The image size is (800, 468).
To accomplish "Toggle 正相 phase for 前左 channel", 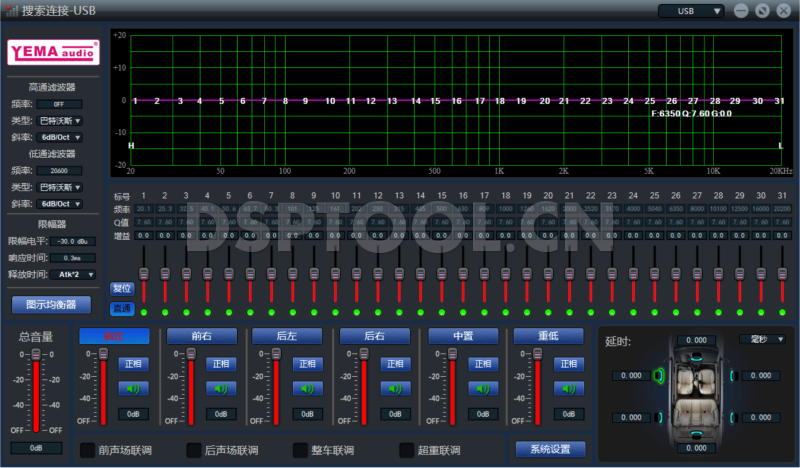I will tap(133, 364).
